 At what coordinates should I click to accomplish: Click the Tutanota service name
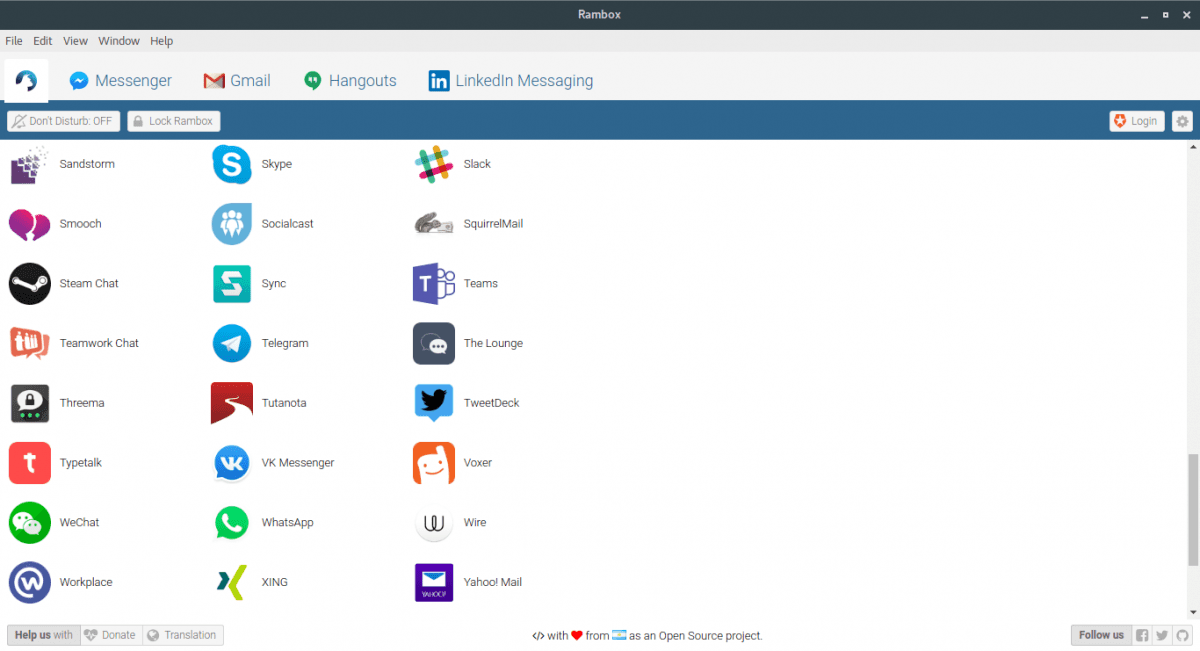(284, 403)
